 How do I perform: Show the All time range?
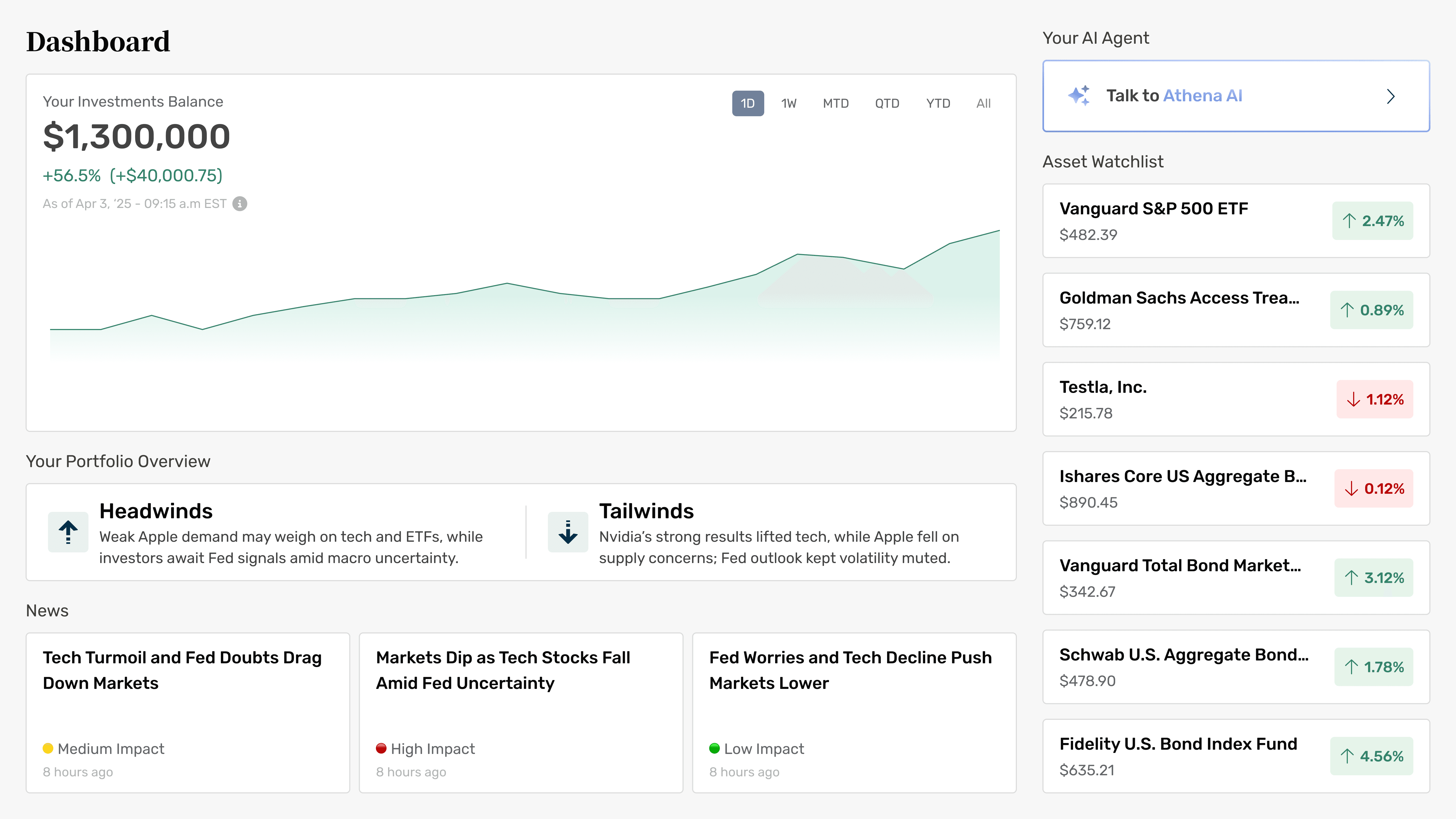click(983, 103)
